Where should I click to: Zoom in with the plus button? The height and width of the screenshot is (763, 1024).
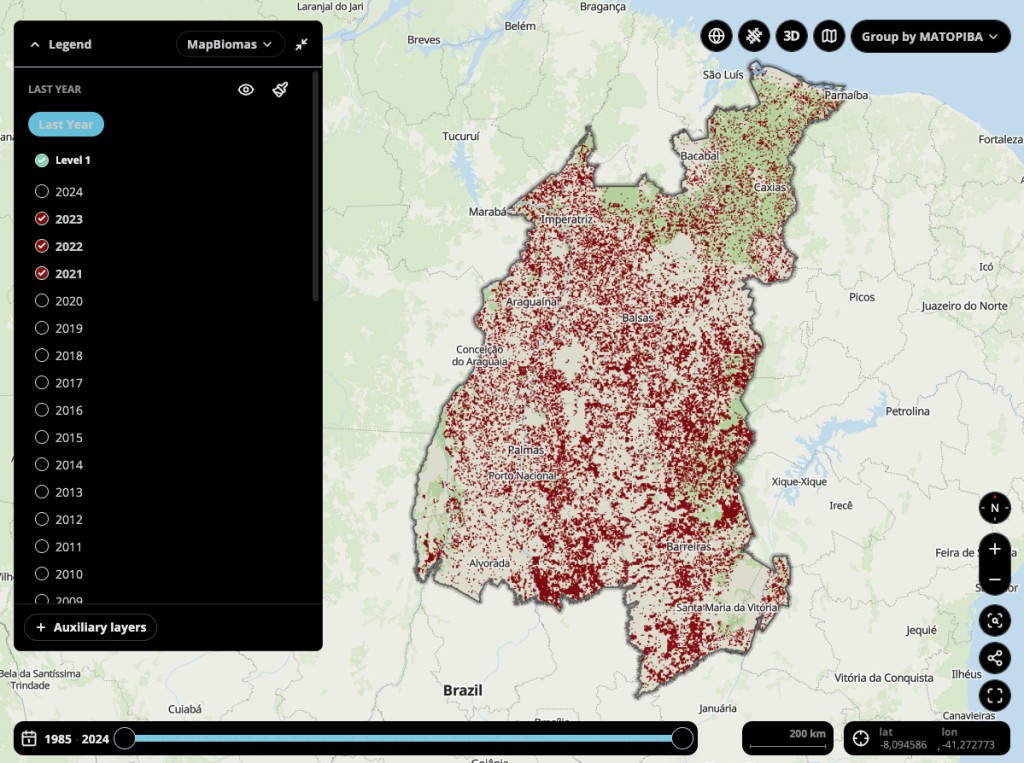point(994,549)
